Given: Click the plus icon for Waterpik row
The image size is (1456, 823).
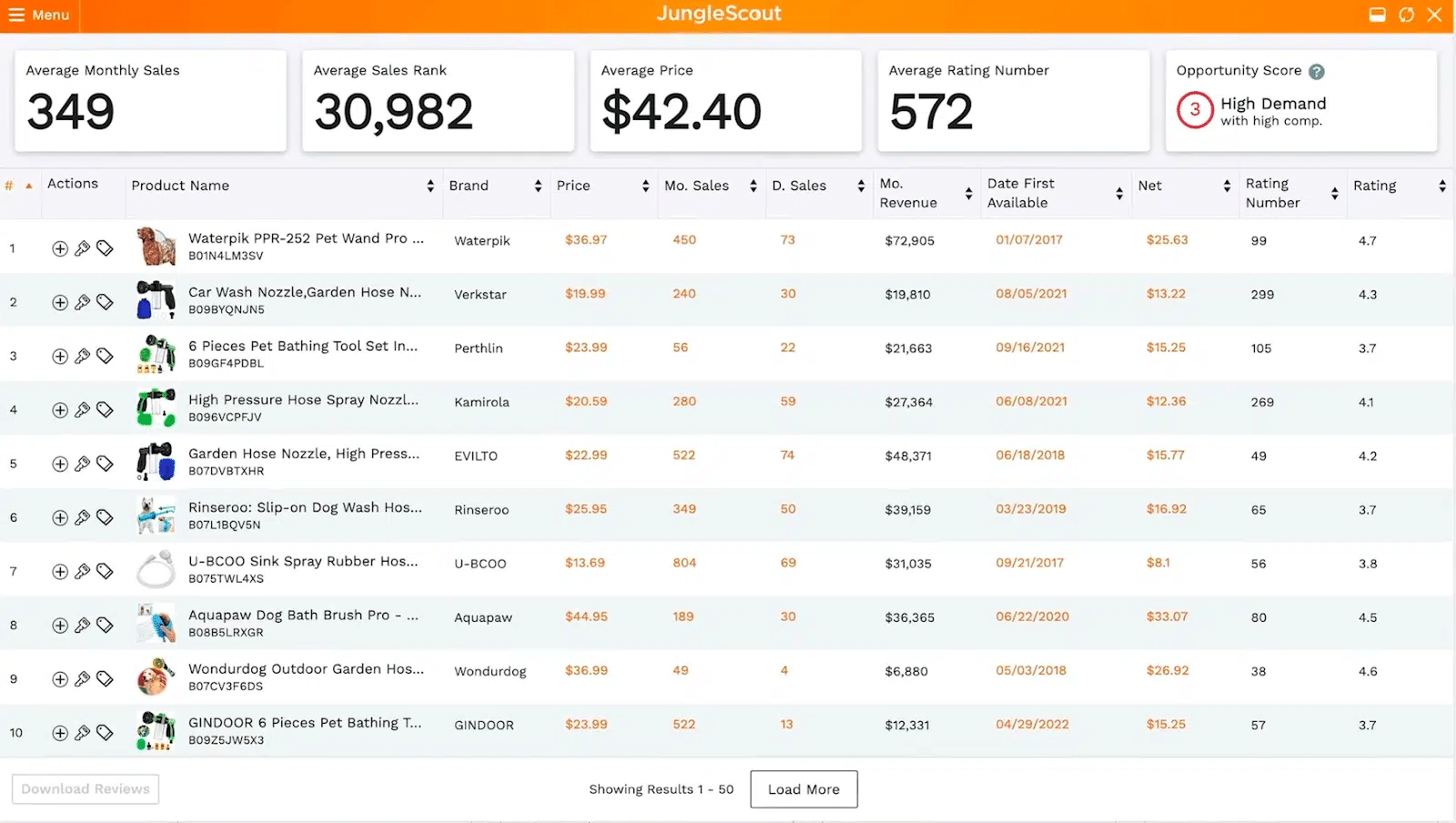Looking at the screenshot, I should click(x=60, y=249).
